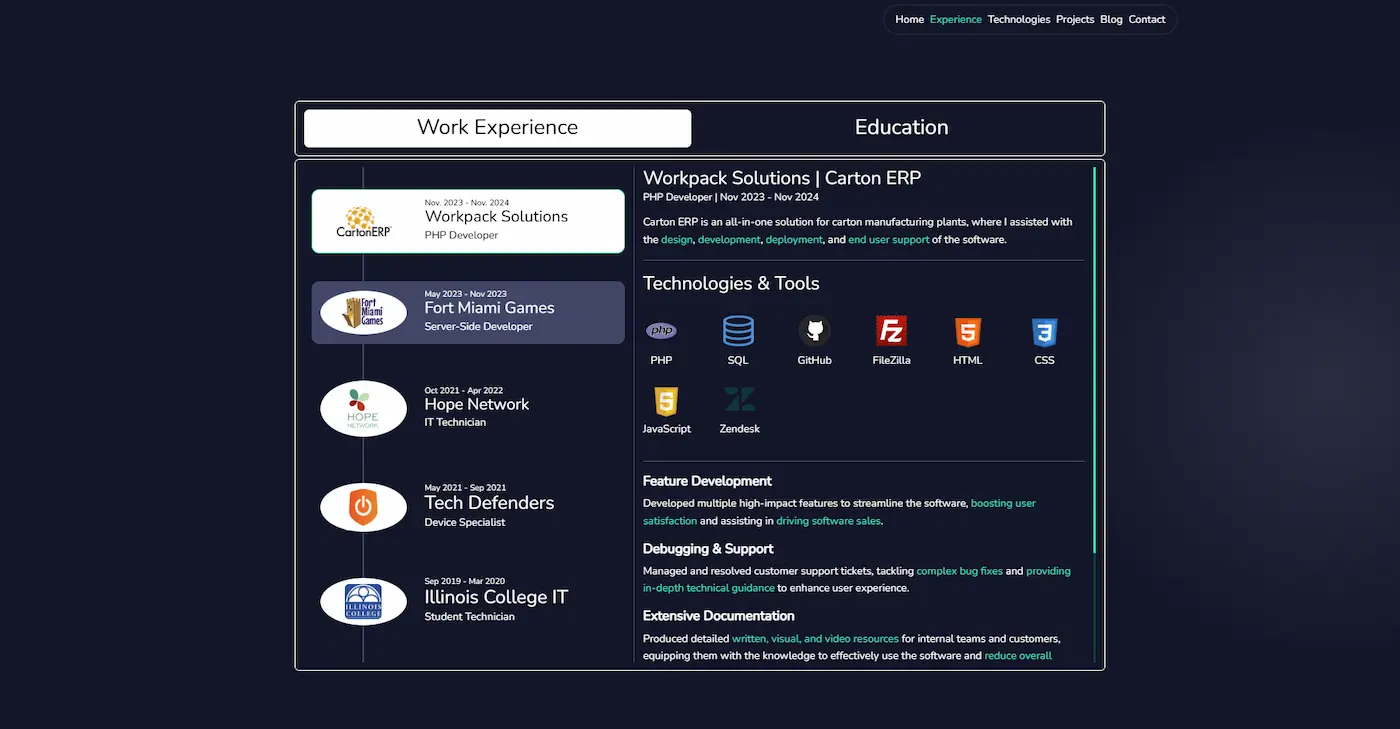Go to Contact in the top navigation

(x=1147, y=19)
